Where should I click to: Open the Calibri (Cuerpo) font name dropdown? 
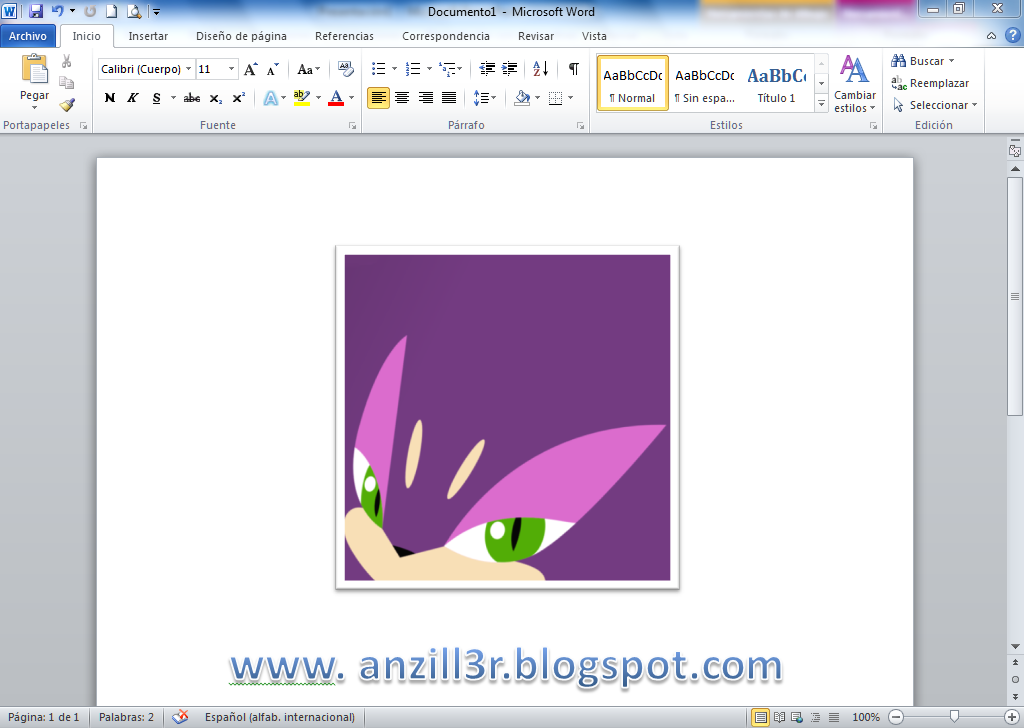coord(188,69)
